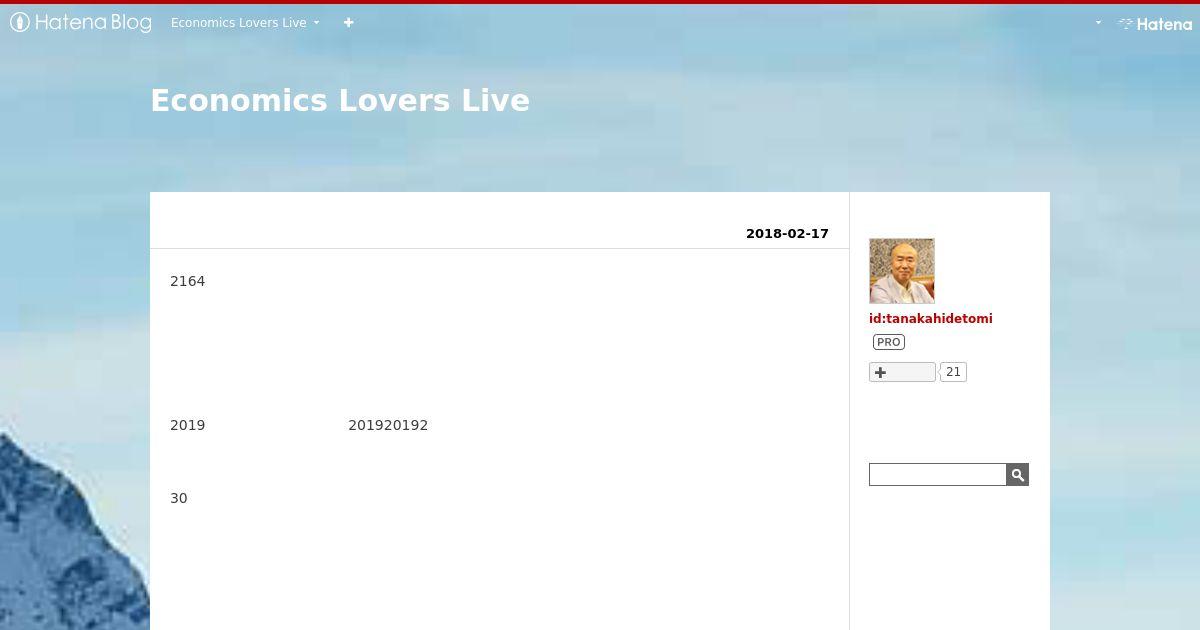Screen dimensions: 1200x630
Task: Expand the Economics Lovers Live blog menu
Action: (x=245, y=22)
